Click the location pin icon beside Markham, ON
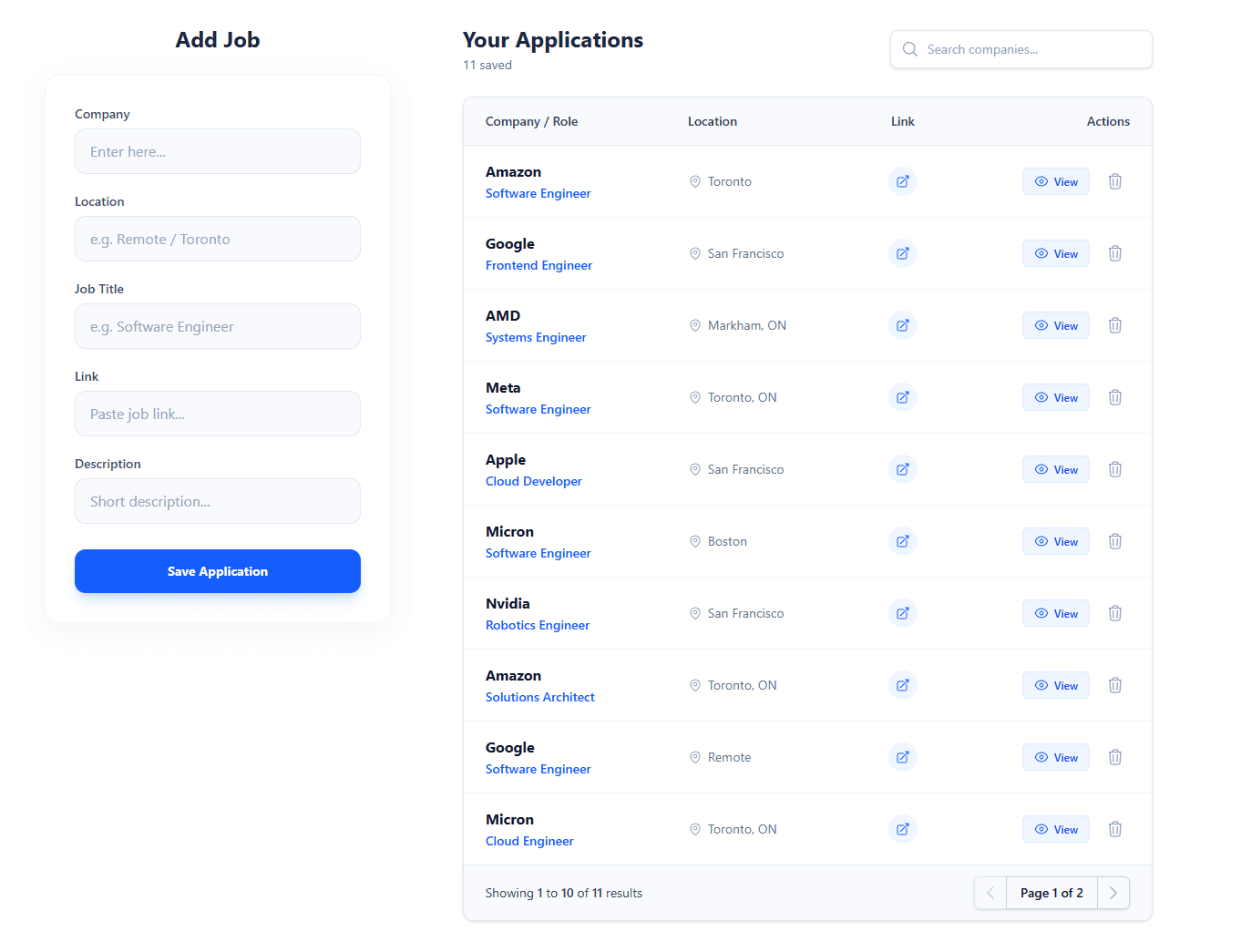Viewport: 1241px width, 952px height. coord(694,325)
